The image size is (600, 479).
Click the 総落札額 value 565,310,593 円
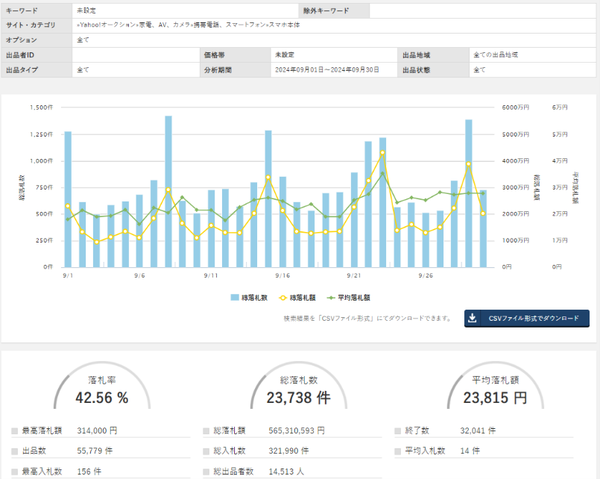tap(297, 431)
